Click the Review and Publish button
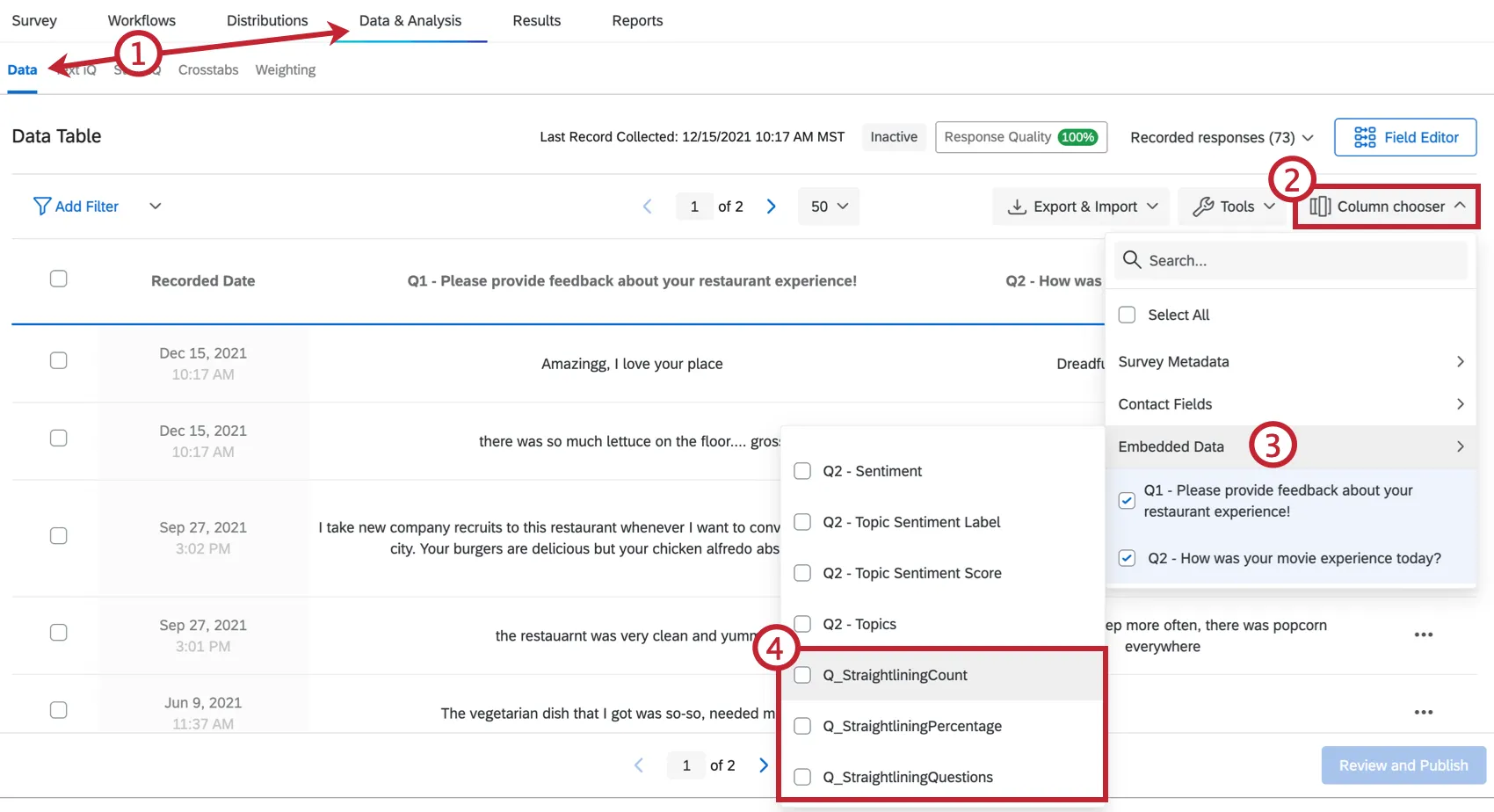 (1403, 765)
